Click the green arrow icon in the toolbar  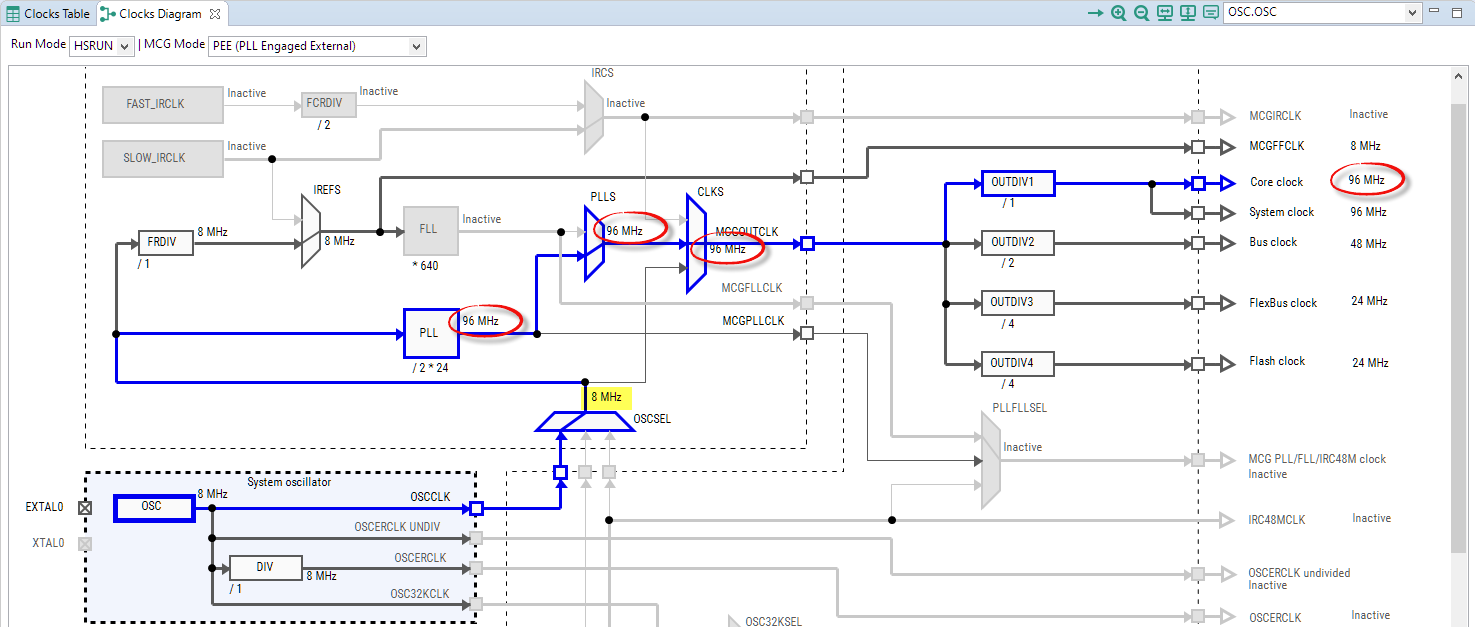tap(1095, 14)
